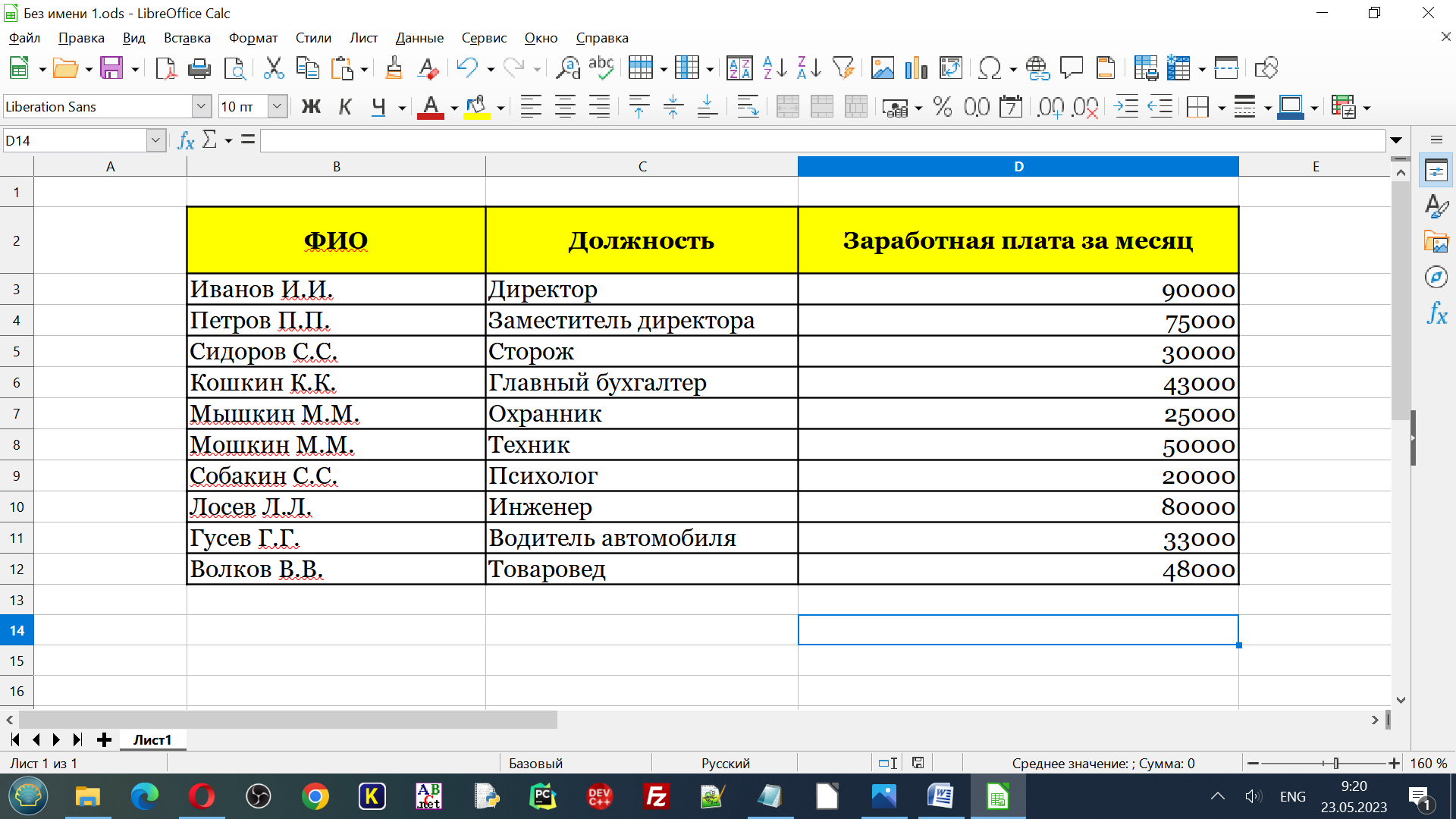Click the Function Wizard fx icon
The height and width of the screenshot is (819, 1456).
(186, 140)
